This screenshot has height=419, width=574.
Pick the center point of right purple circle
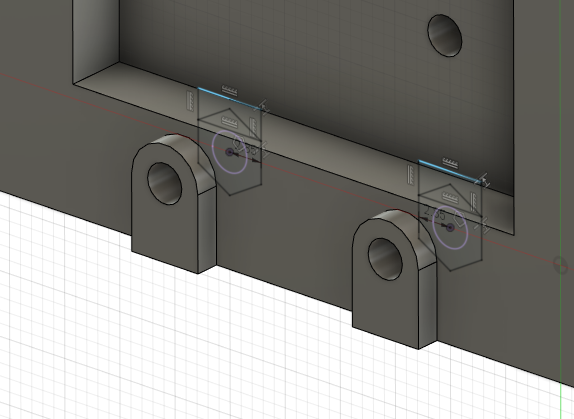[450, 228]
